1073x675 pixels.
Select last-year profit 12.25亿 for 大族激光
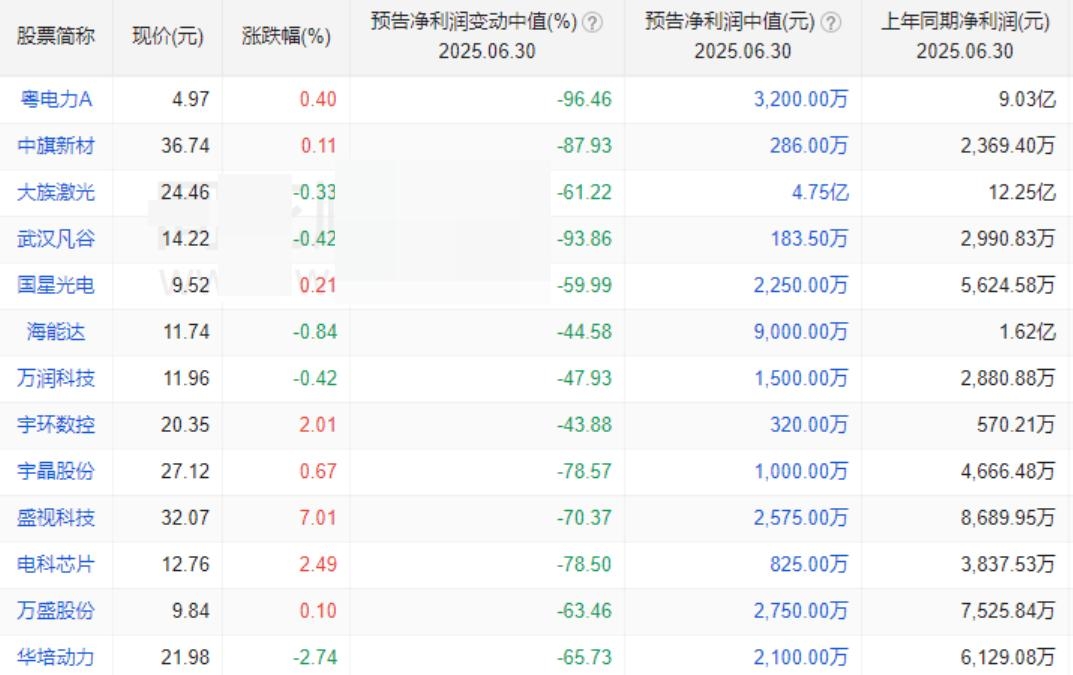coord(1022,192)
